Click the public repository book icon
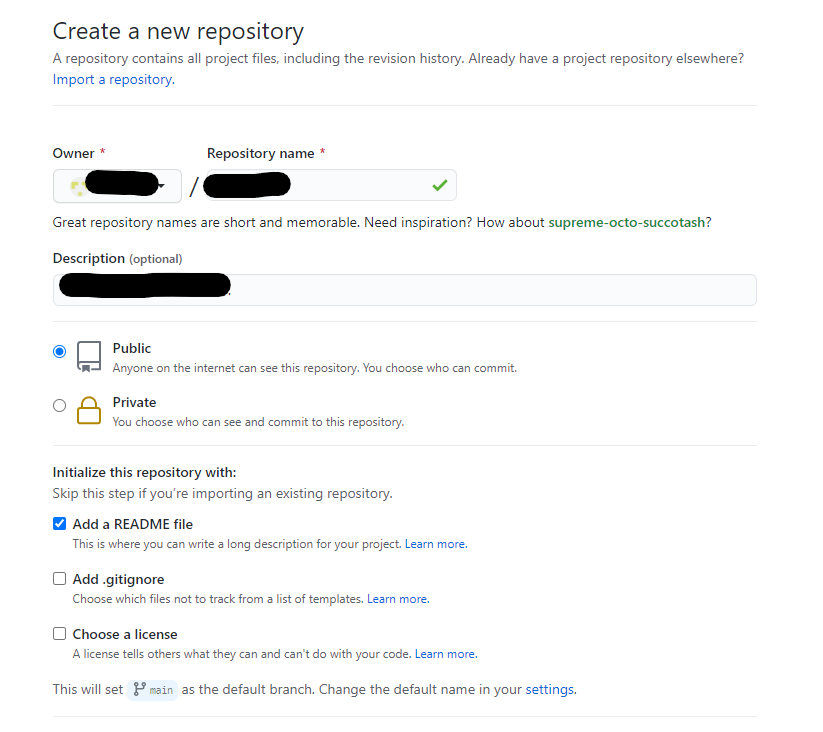Screen dimensions: 823x732 [x=89, y=357]
